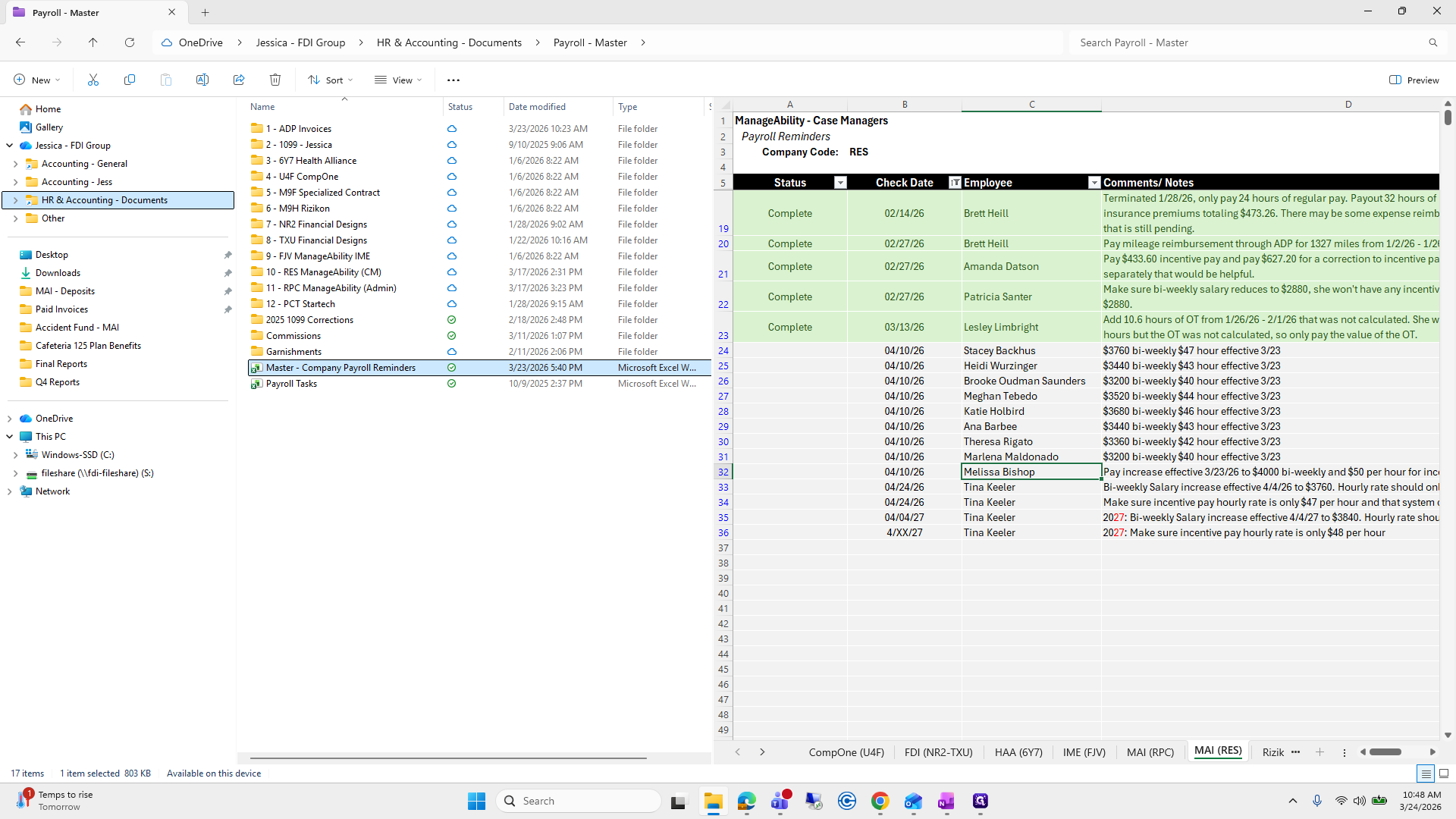Switch to large thumbnails view icon

coord(1444,773)
